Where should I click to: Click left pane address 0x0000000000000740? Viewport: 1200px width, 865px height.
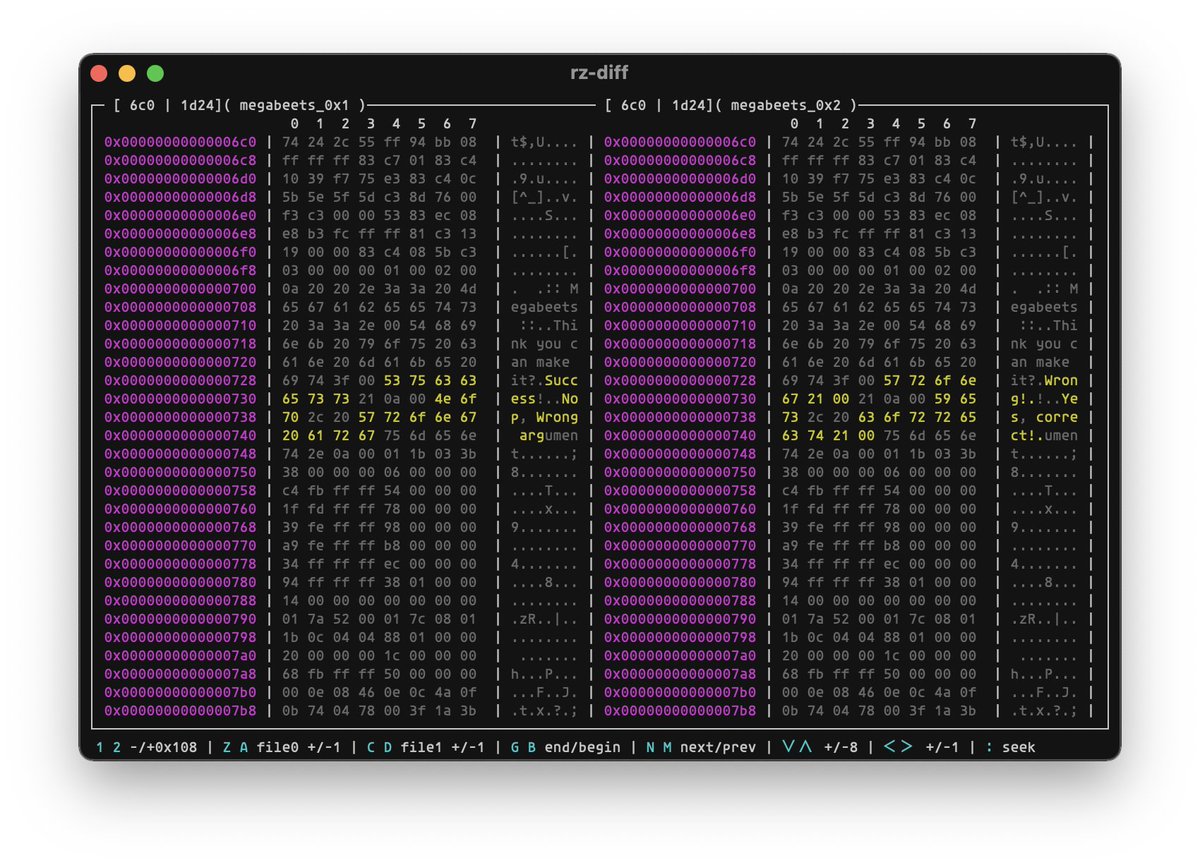180,436
